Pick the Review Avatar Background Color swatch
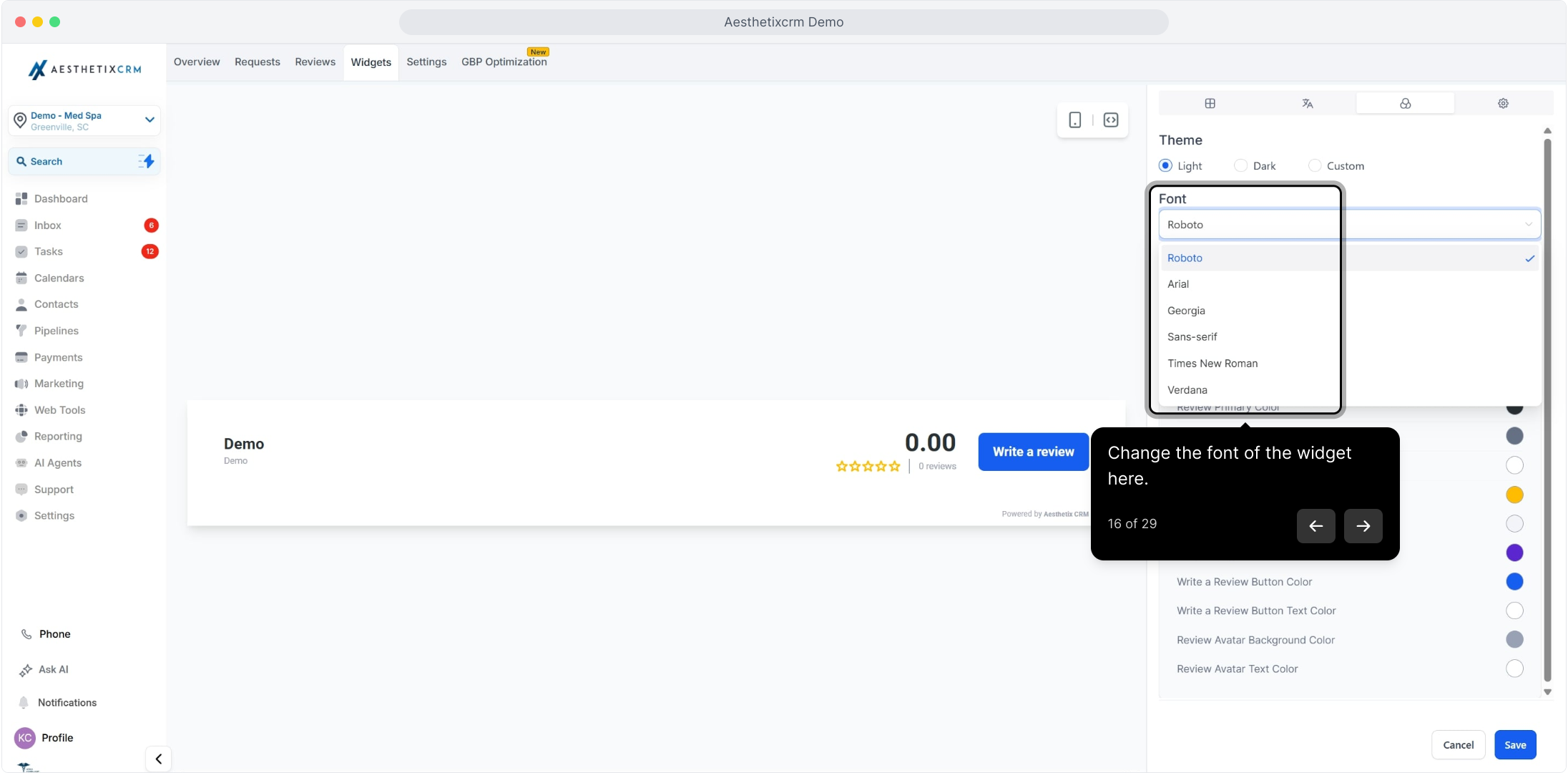This screenshot has width=1568, height=773. coord(1514,640)
